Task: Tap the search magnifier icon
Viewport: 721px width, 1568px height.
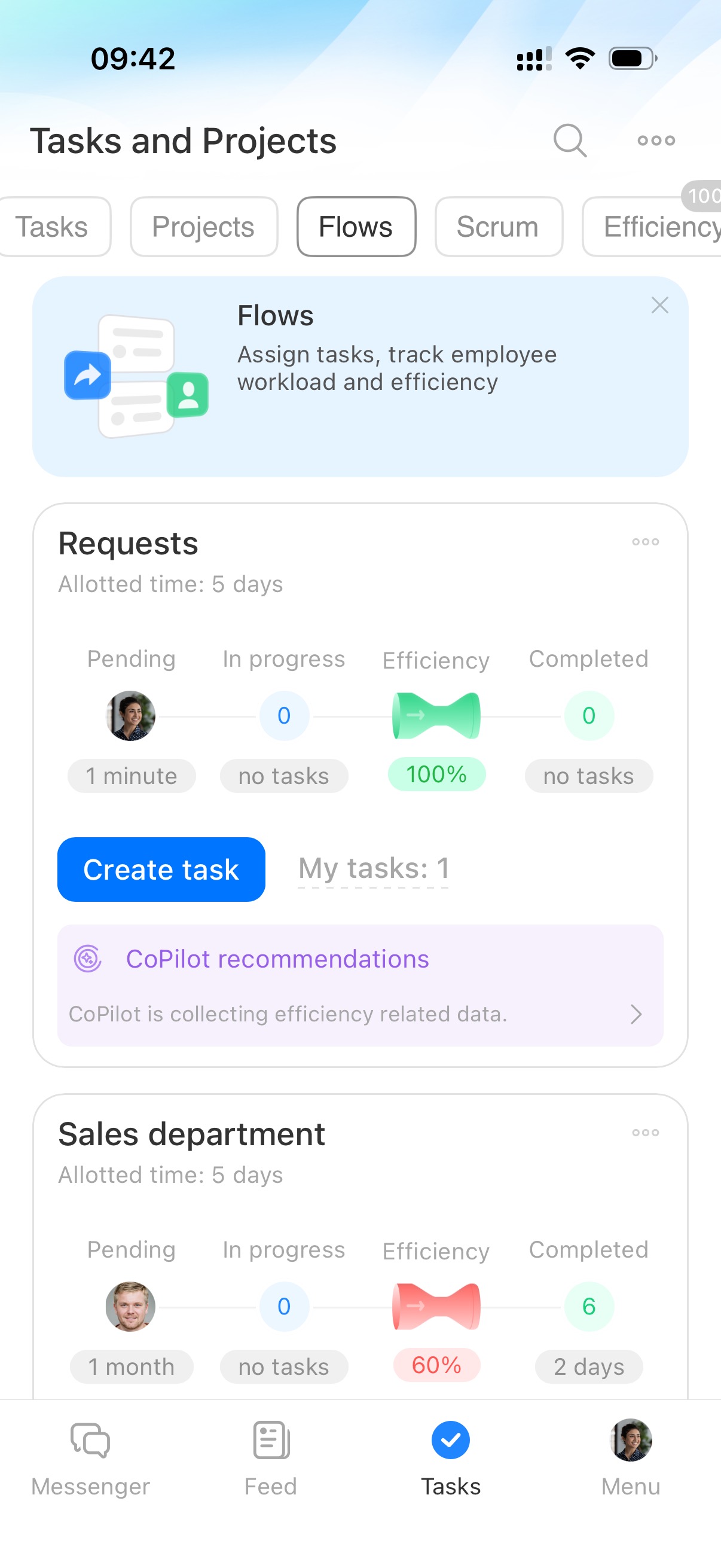Action: pyautogui.click(x=570, y=141)
